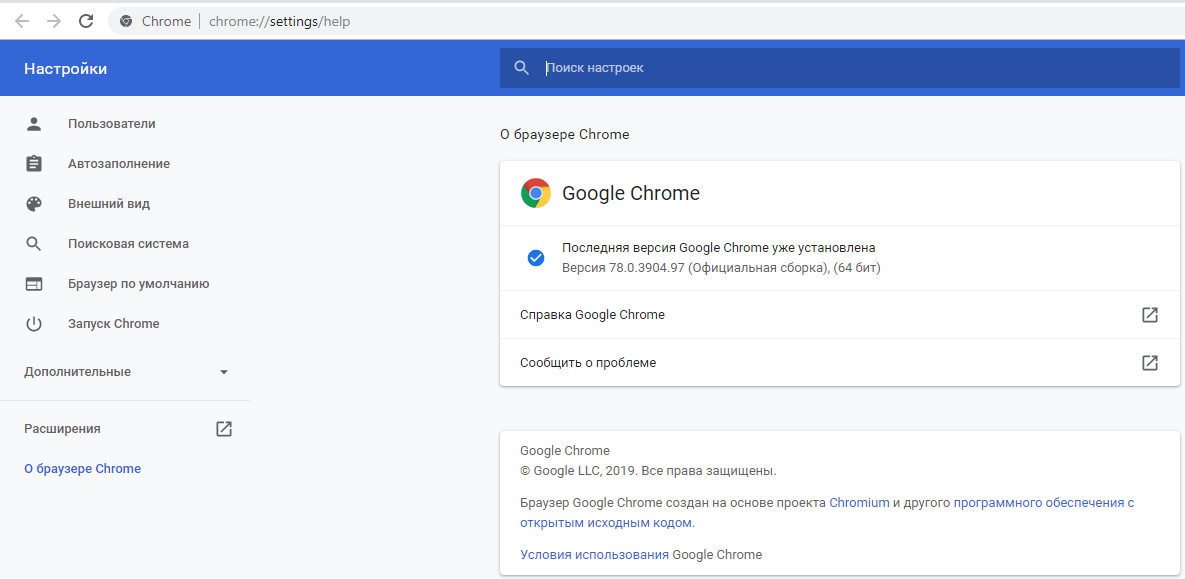Click external link icon for Справка Google Chrome
Viewport: 1185px width, 579px height.
[1150, 315]
